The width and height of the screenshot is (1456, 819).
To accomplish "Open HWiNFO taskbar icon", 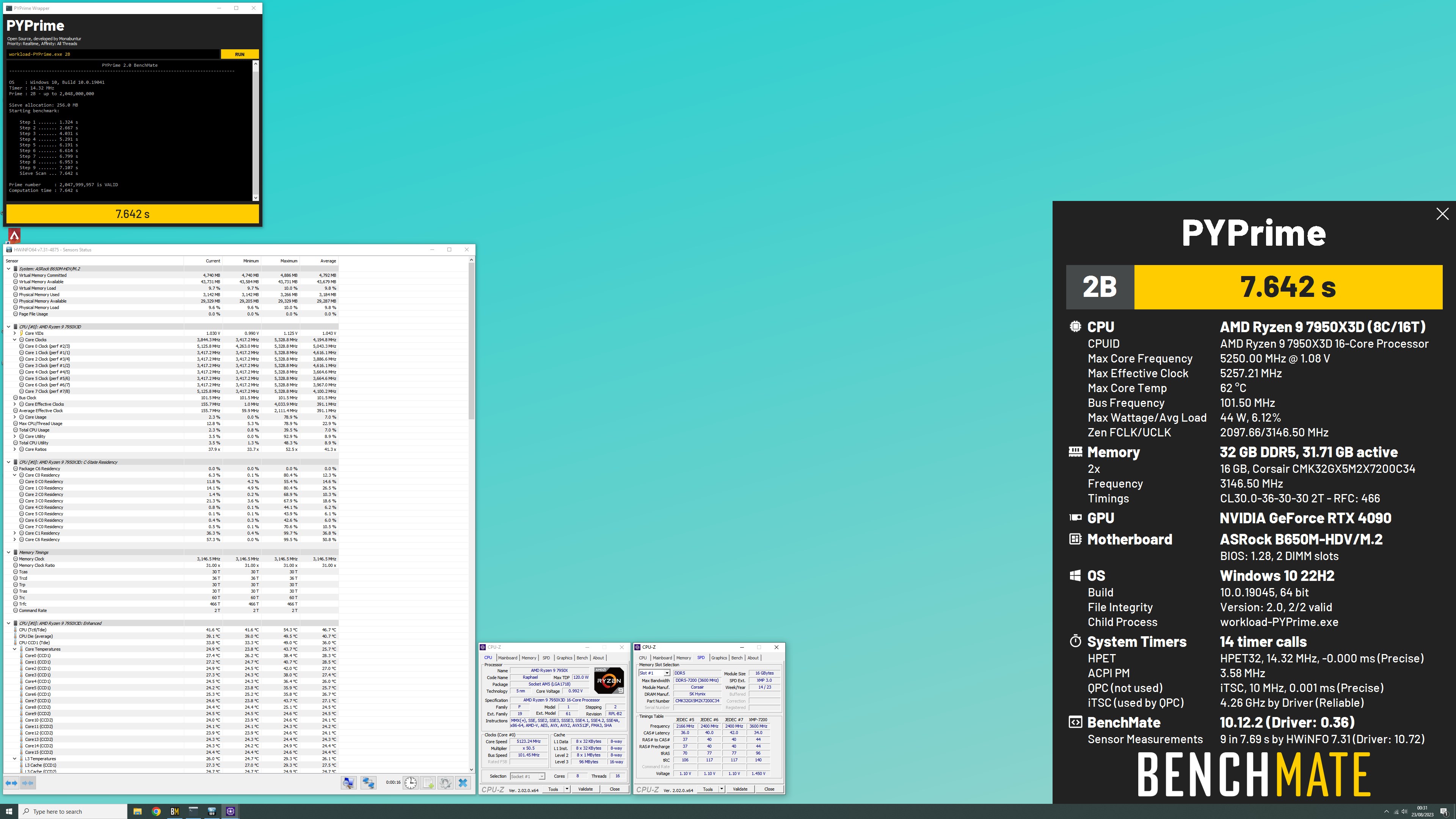I will 212,811.
